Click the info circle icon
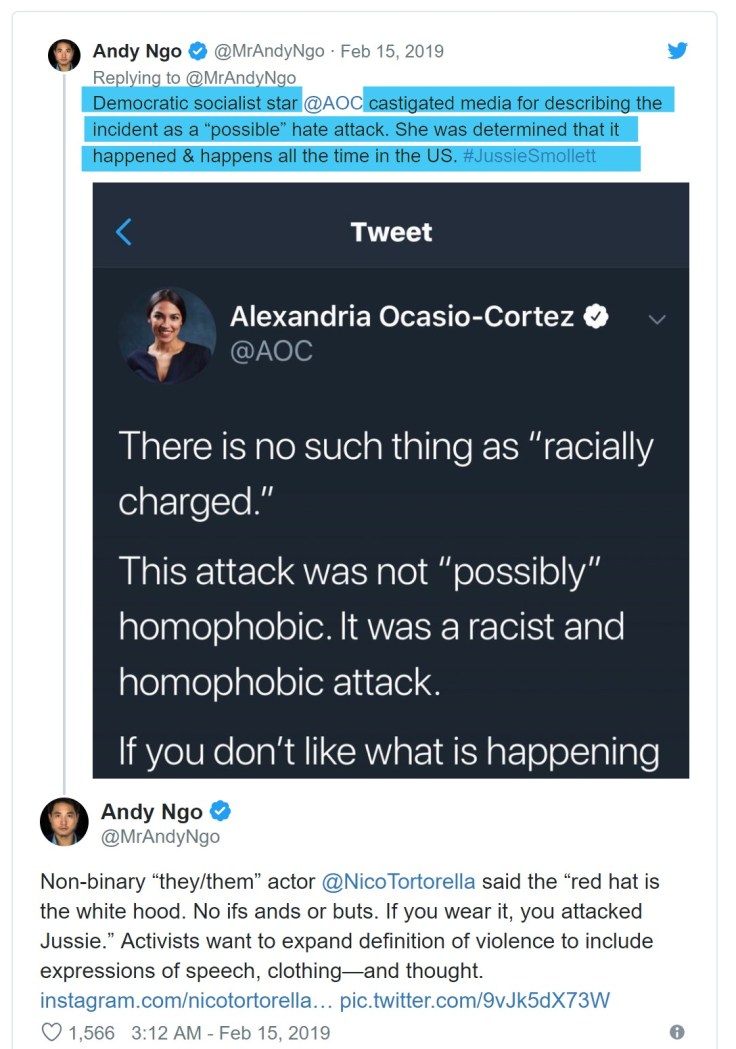This screenshot has width=736, height=1049. (x=677, y=1032)
